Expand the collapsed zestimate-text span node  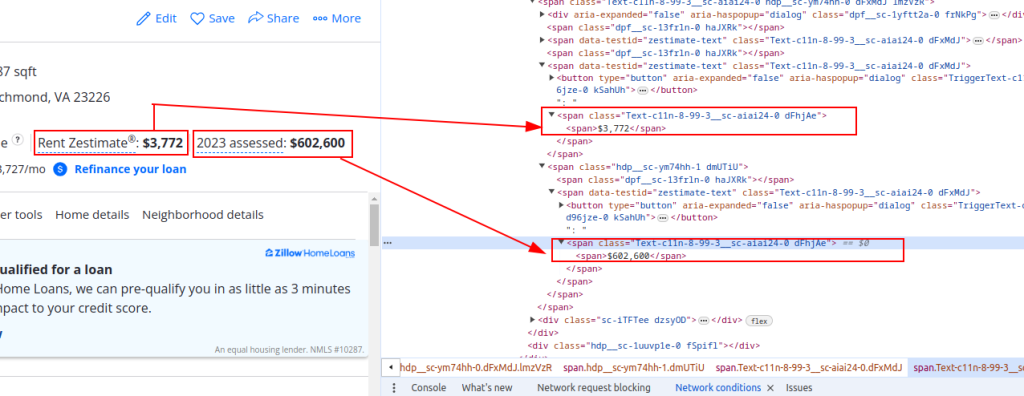click(542, 41)
